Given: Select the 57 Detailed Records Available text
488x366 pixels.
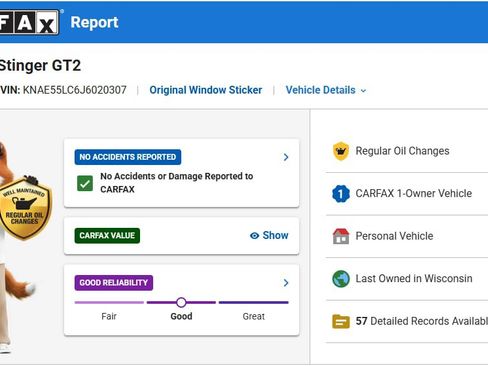Looking at the screenshot, I should (x=422, y=321).
